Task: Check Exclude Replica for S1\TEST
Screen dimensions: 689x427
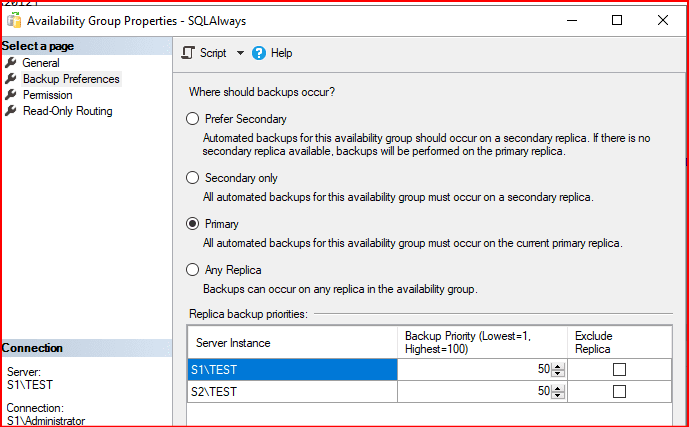Action: tap(619, 369)
